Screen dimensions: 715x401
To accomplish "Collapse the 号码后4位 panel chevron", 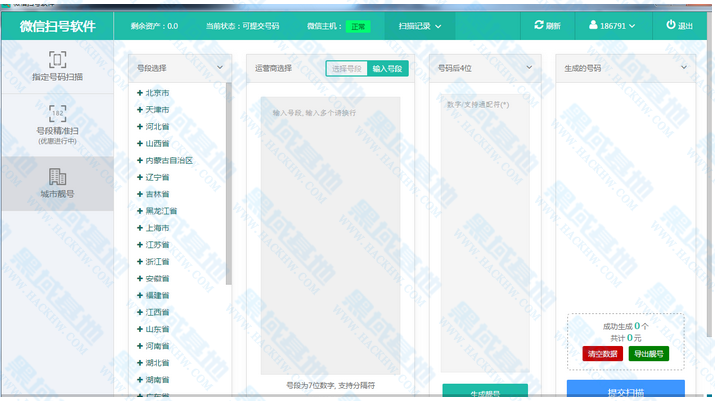I will click(529, 68).
